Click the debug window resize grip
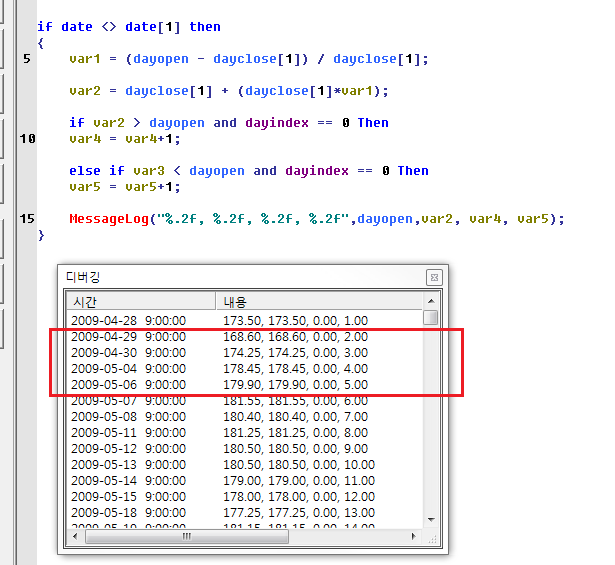The height and width of the screenshot is (565, 615). pos(432,537)
